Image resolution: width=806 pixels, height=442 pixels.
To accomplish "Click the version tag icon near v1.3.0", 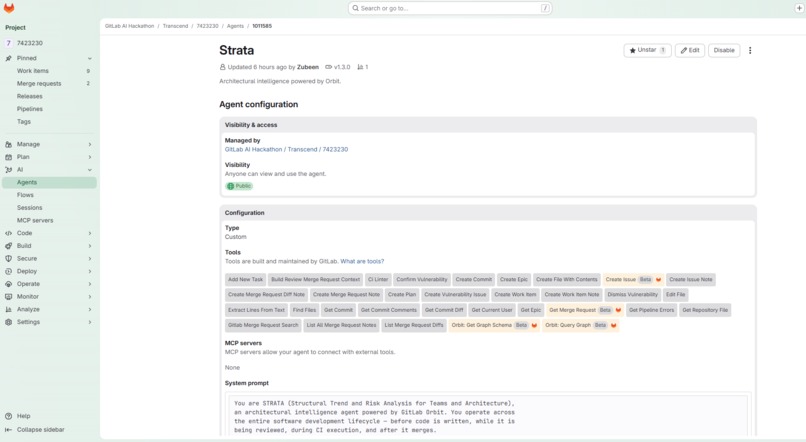I will (x=328, y=67).
